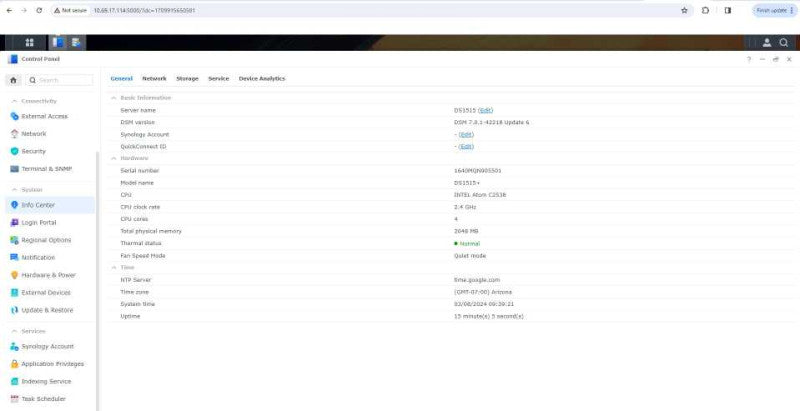
Task: Select the 2.4 GHz clock rate
Action: (464, 207)
